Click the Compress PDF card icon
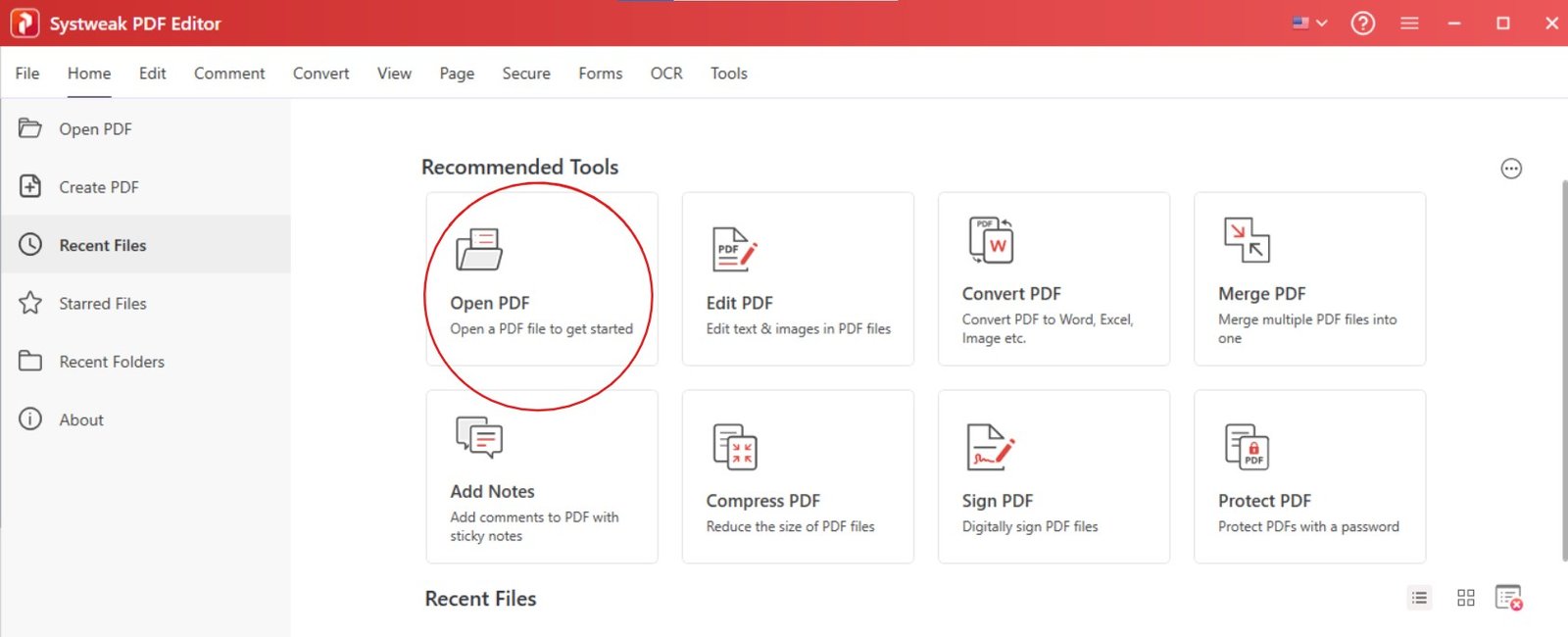This screenshot has height=637, width=1568. point(735,447)
